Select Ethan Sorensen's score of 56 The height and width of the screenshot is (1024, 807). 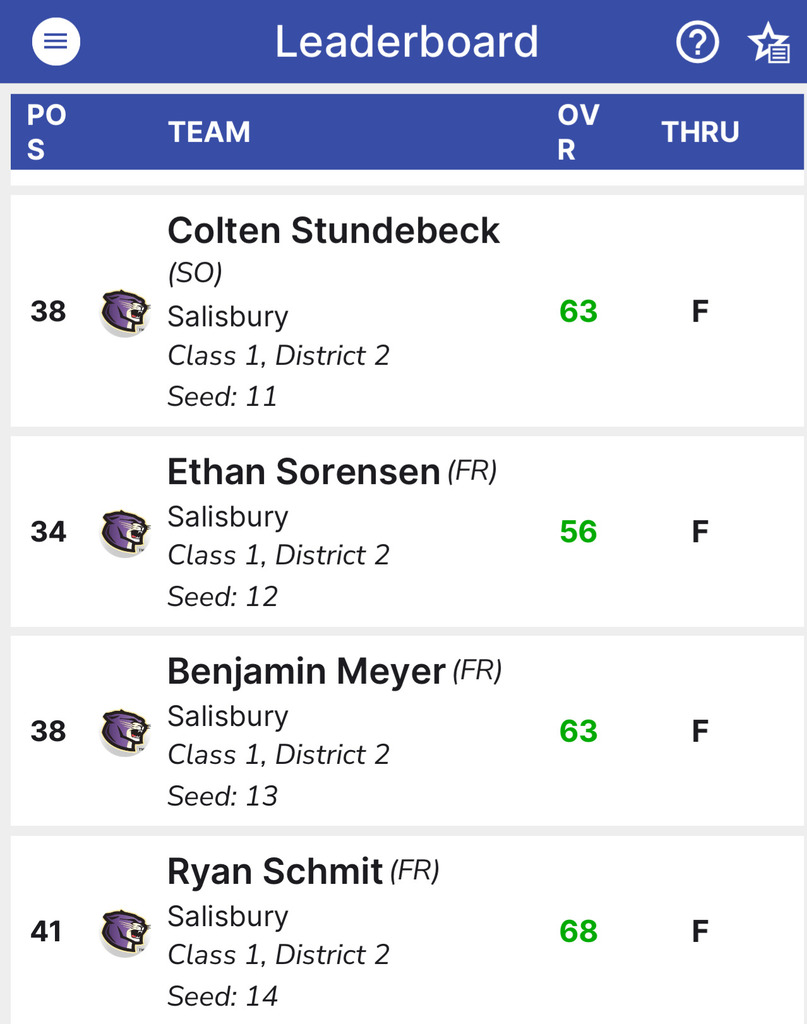tap(578, 532)
